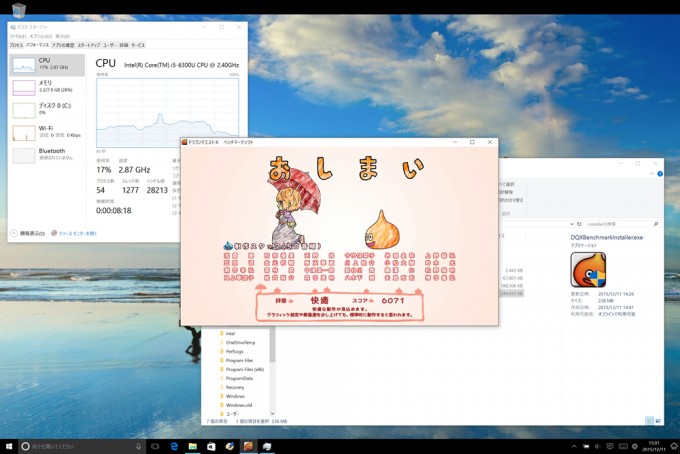Switch to the パフォーマンス tab in Task Manager
The width and height of the screenshot is (680, 454).
point(37,45)
